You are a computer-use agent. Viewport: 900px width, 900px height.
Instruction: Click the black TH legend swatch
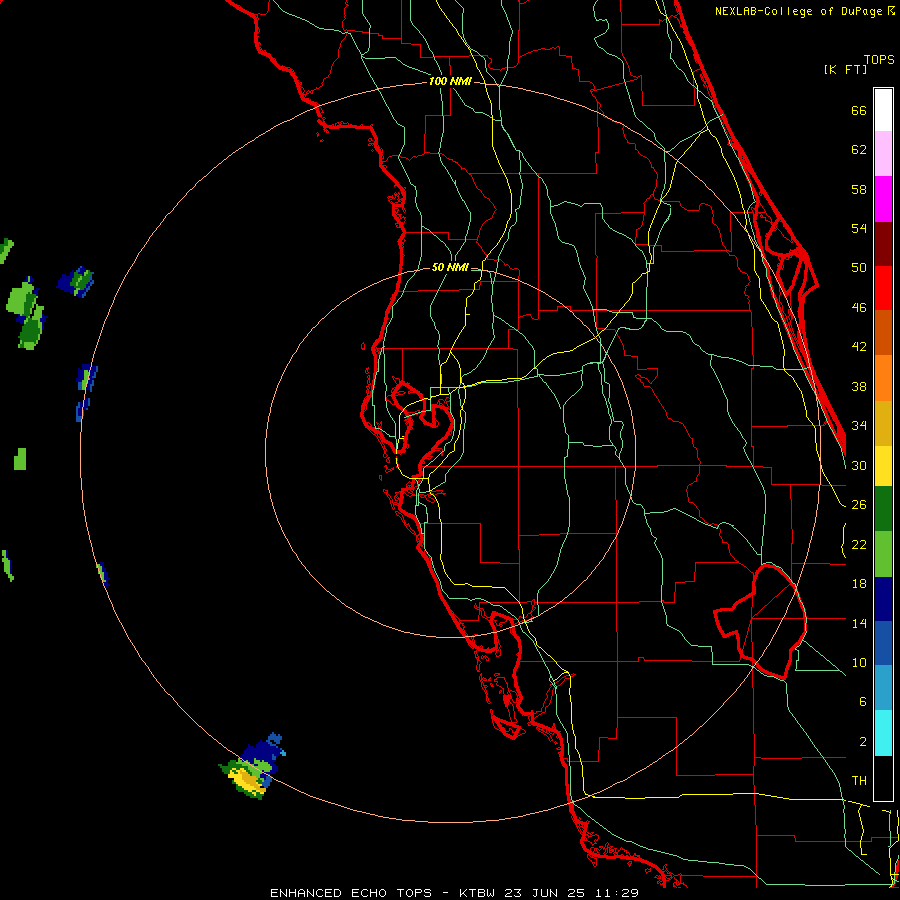pos(883,778)
